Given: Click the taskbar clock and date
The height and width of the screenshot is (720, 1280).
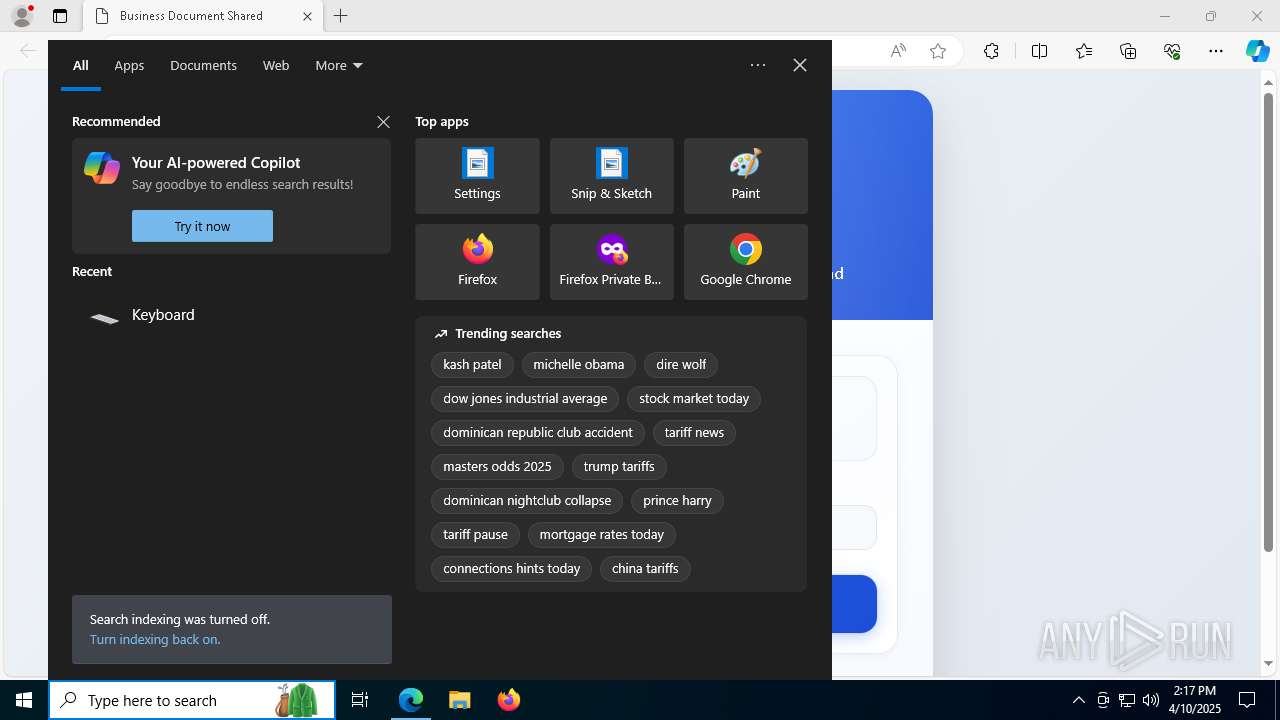Looking at the screenshot, I should coord(1195,700).
